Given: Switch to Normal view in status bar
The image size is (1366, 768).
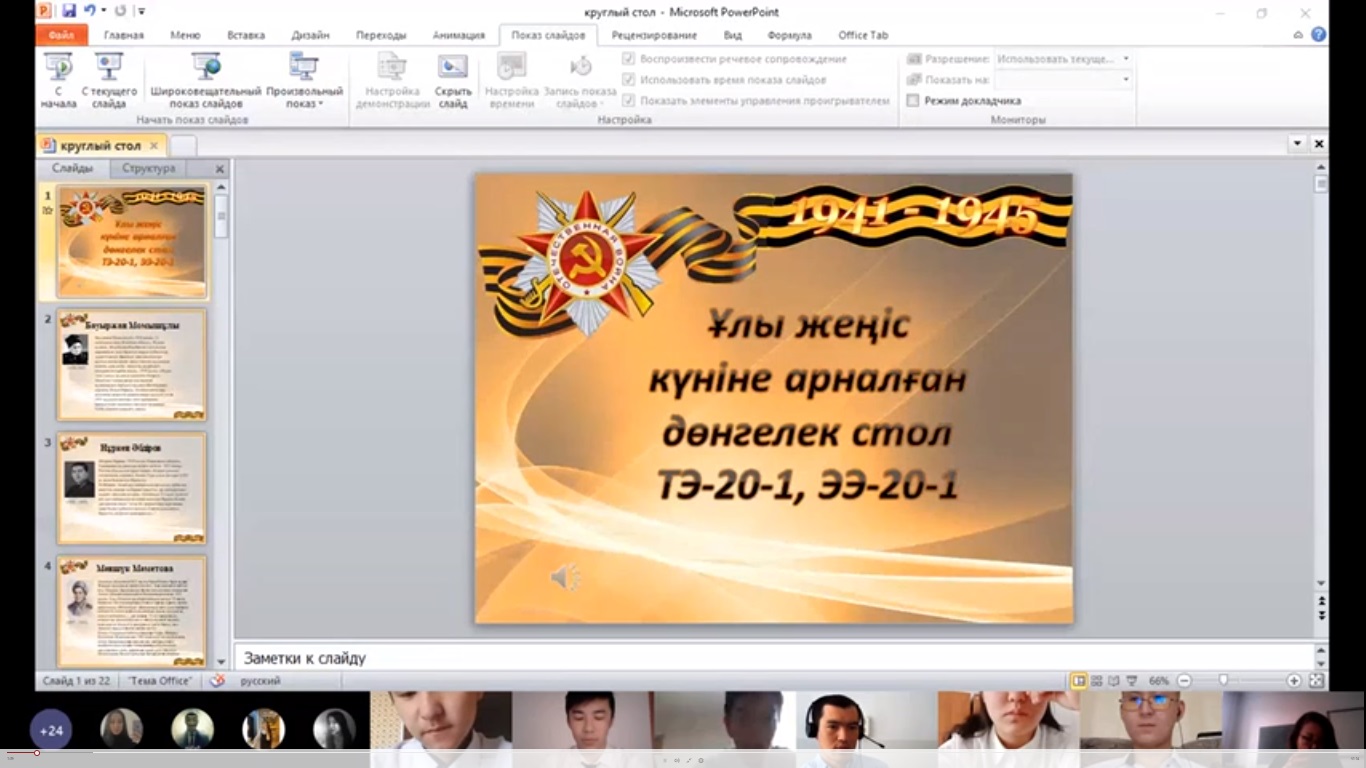Looking at the screenshot, I should 1079,681.
